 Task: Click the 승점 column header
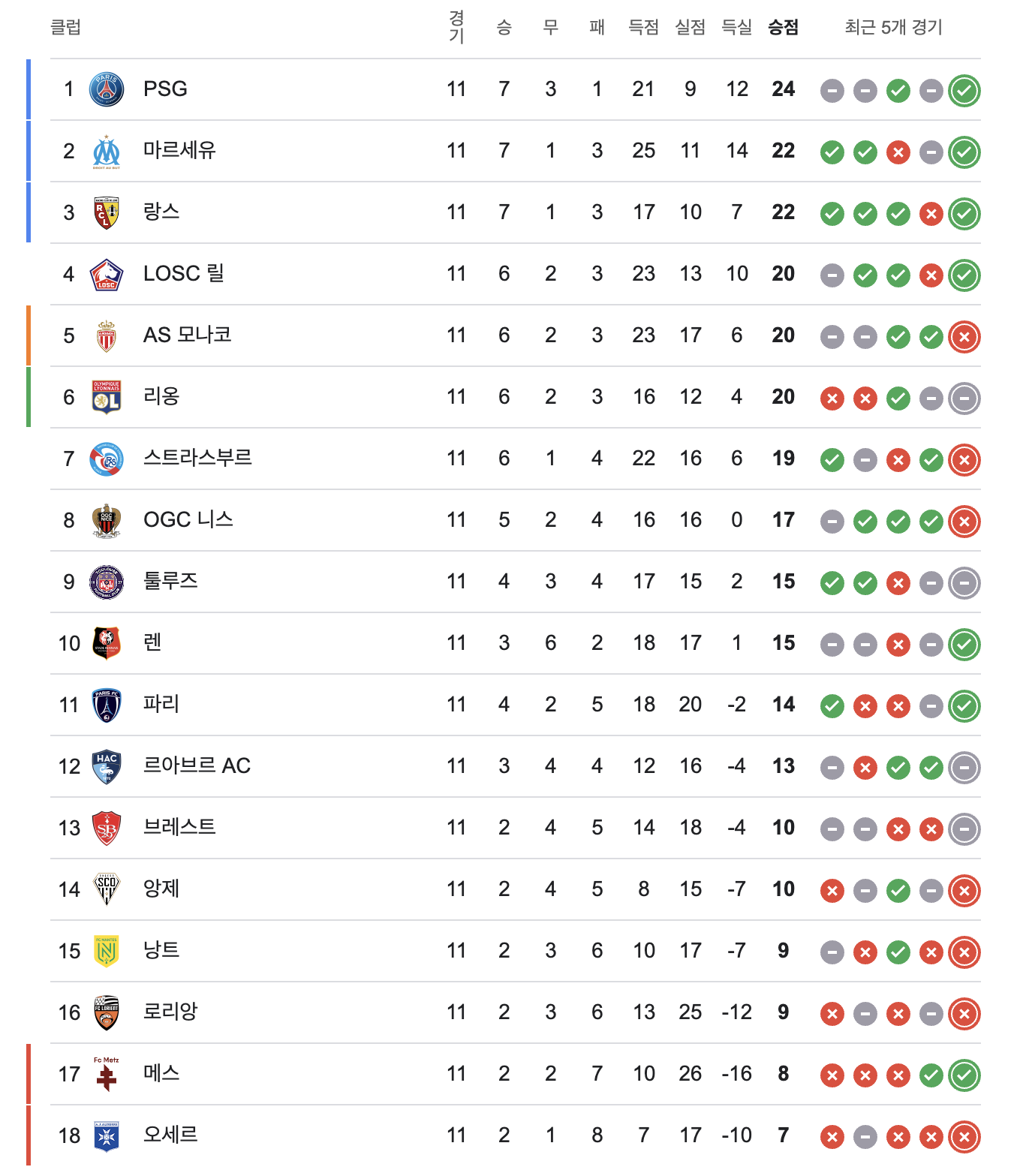tap(783, 28)
